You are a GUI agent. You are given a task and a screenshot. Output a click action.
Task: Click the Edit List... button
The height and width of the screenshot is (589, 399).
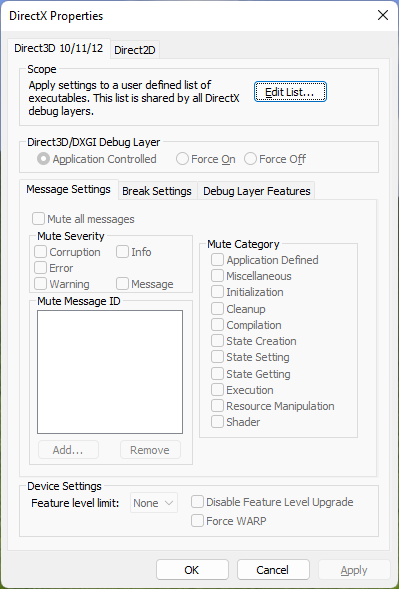[290, 92]
